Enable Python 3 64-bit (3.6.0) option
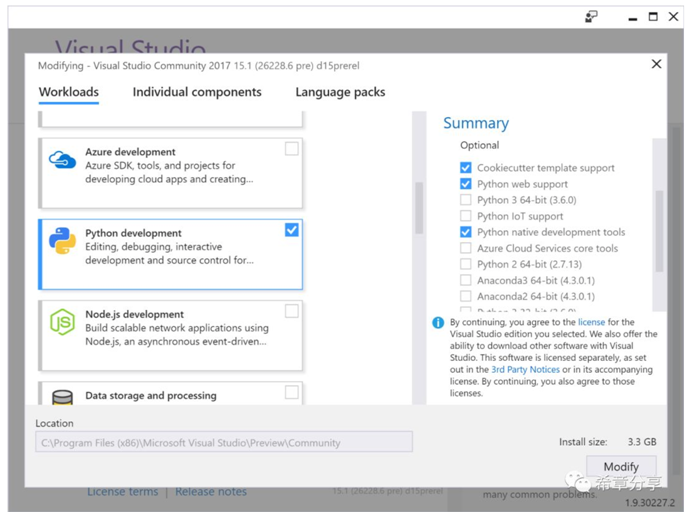The width and height of the screenshot is (687, 512). tap(466, 200)
